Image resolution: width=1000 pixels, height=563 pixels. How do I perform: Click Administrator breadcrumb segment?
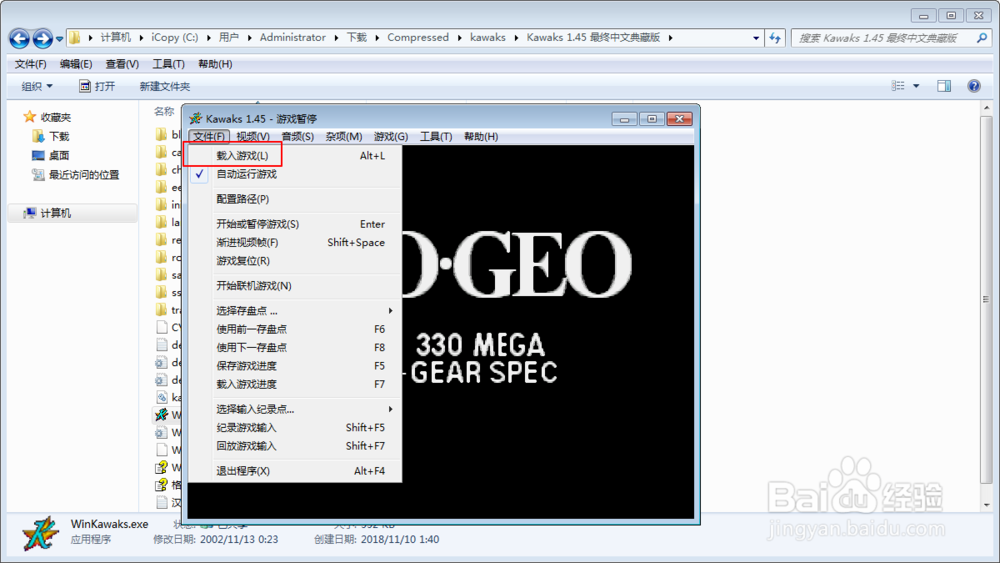pos(293,38)
